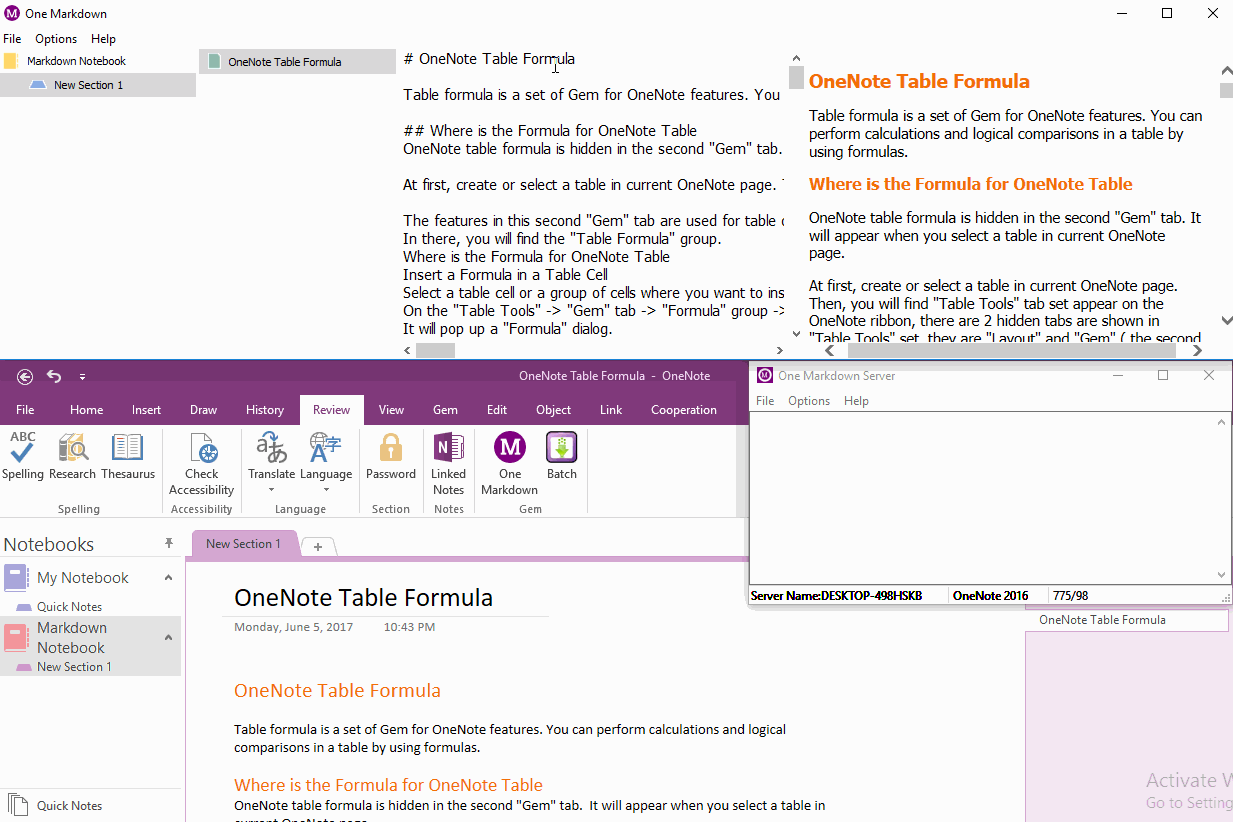Open the Quick Access Toolbar customize dropdown
This screenshot has width=1233, height=822.
pos(82,377)
